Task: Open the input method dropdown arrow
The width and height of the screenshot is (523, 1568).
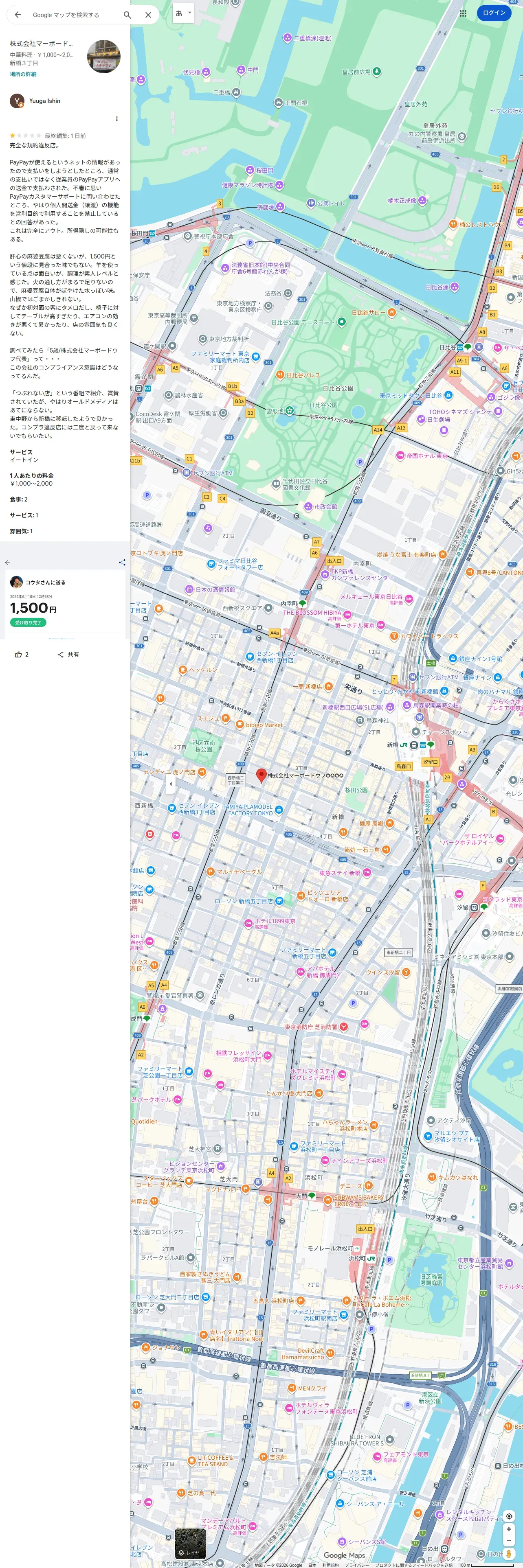Action: [190, 12]
